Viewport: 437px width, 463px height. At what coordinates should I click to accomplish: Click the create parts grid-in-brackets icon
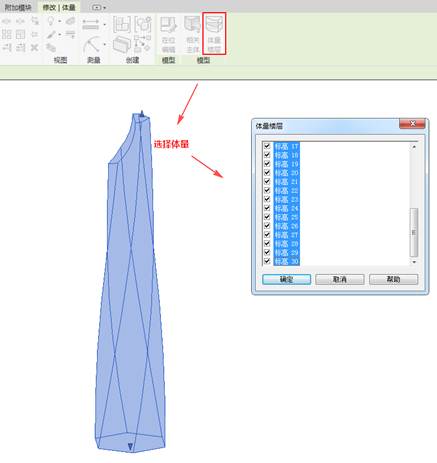click(x=122, y=24)
